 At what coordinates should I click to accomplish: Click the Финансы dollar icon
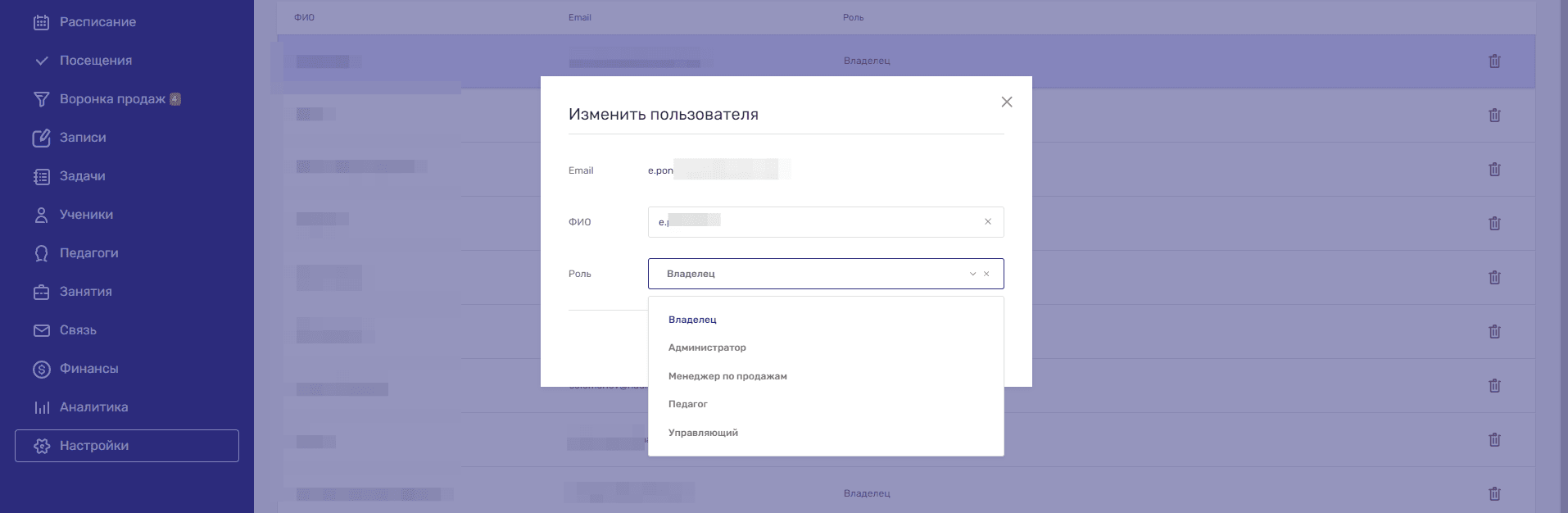click(41, 369)
